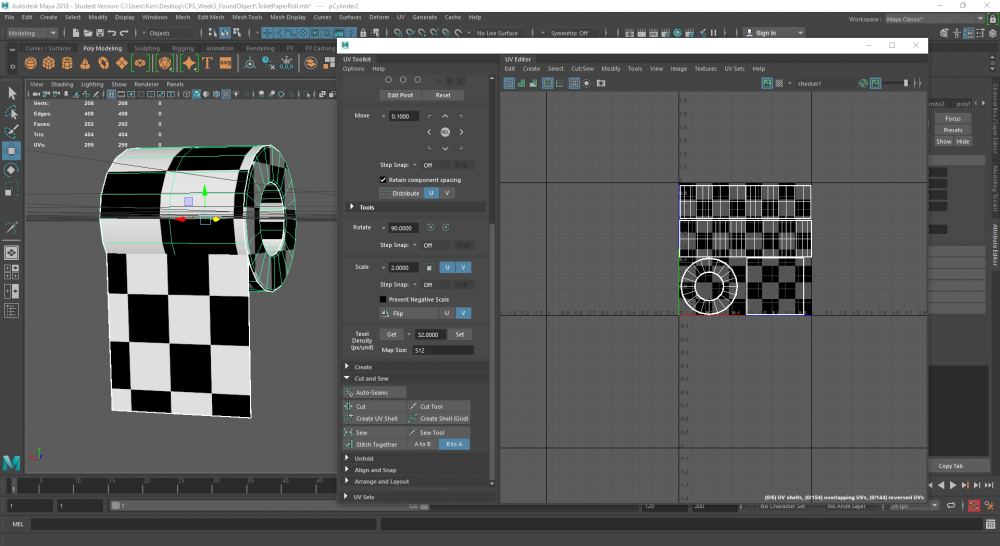Screen dimensions: 1000x546
Task: Click the polygon sphere shelf icon
Action: click(x=32, y=63)
